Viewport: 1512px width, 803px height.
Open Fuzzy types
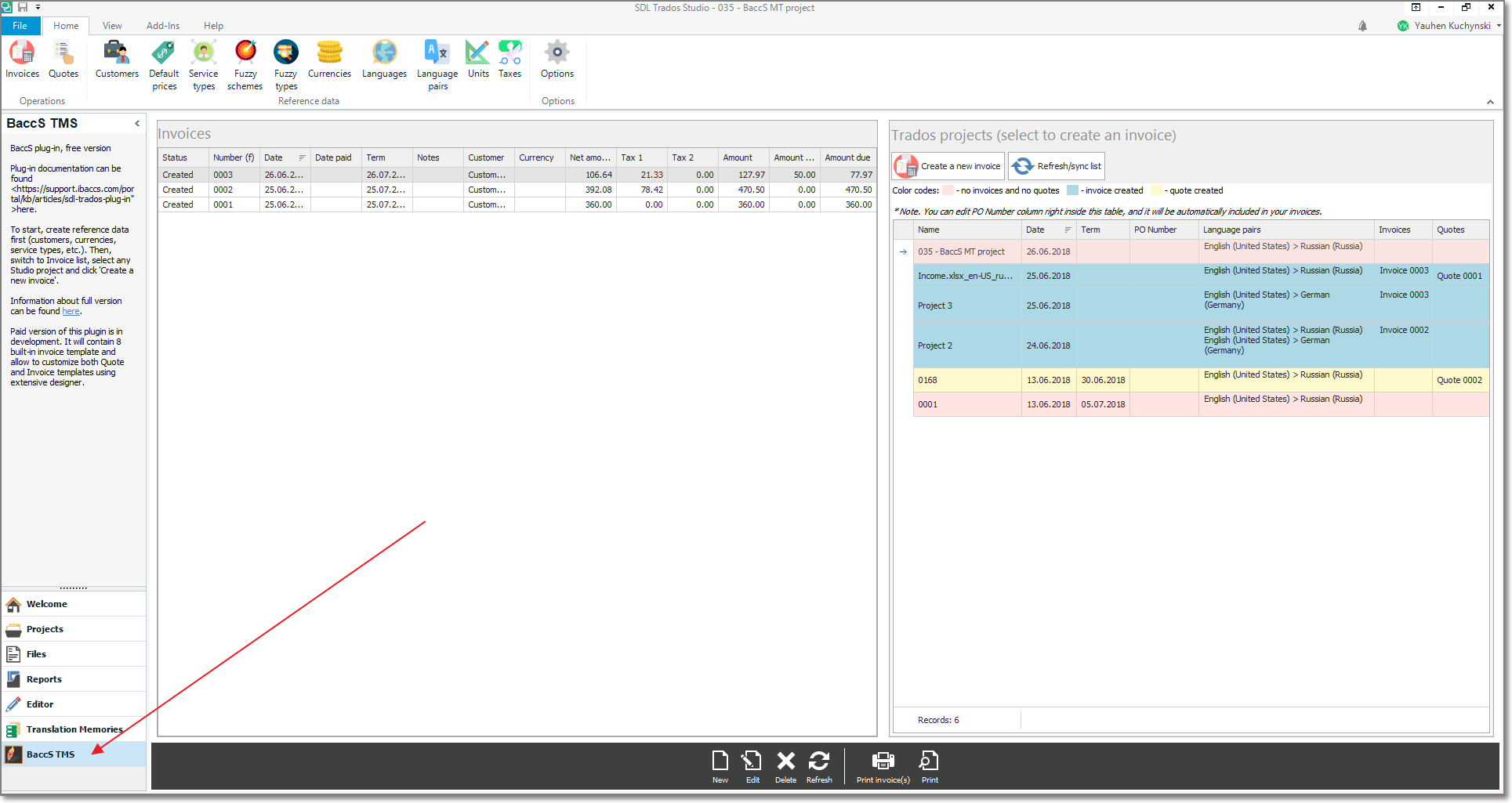[x=286, y=66]
